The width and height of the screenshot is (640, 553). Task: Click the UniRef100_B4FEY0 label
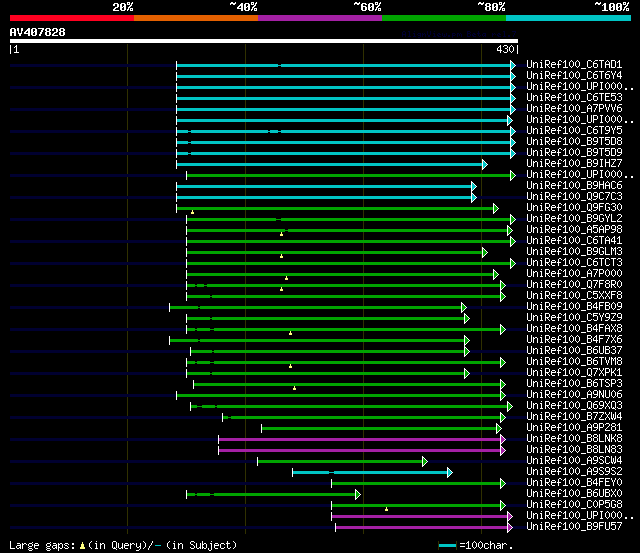click(574, 483)
